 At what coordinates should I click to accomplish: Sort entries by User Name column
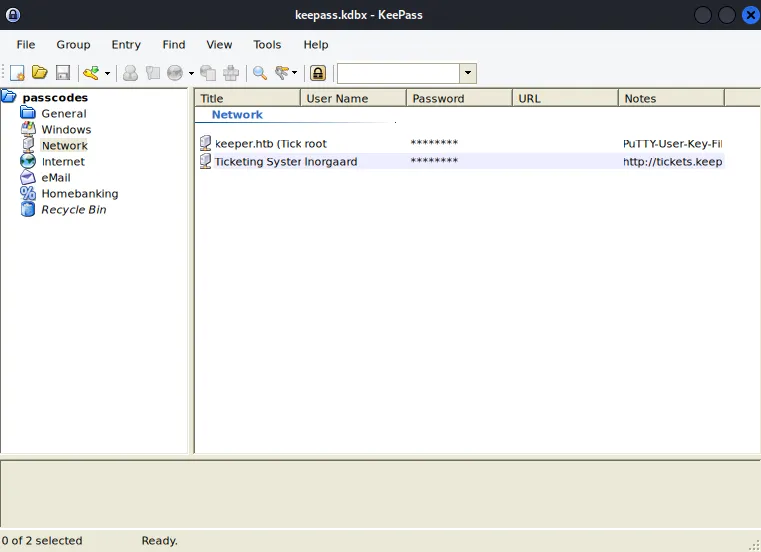[353, 99]
